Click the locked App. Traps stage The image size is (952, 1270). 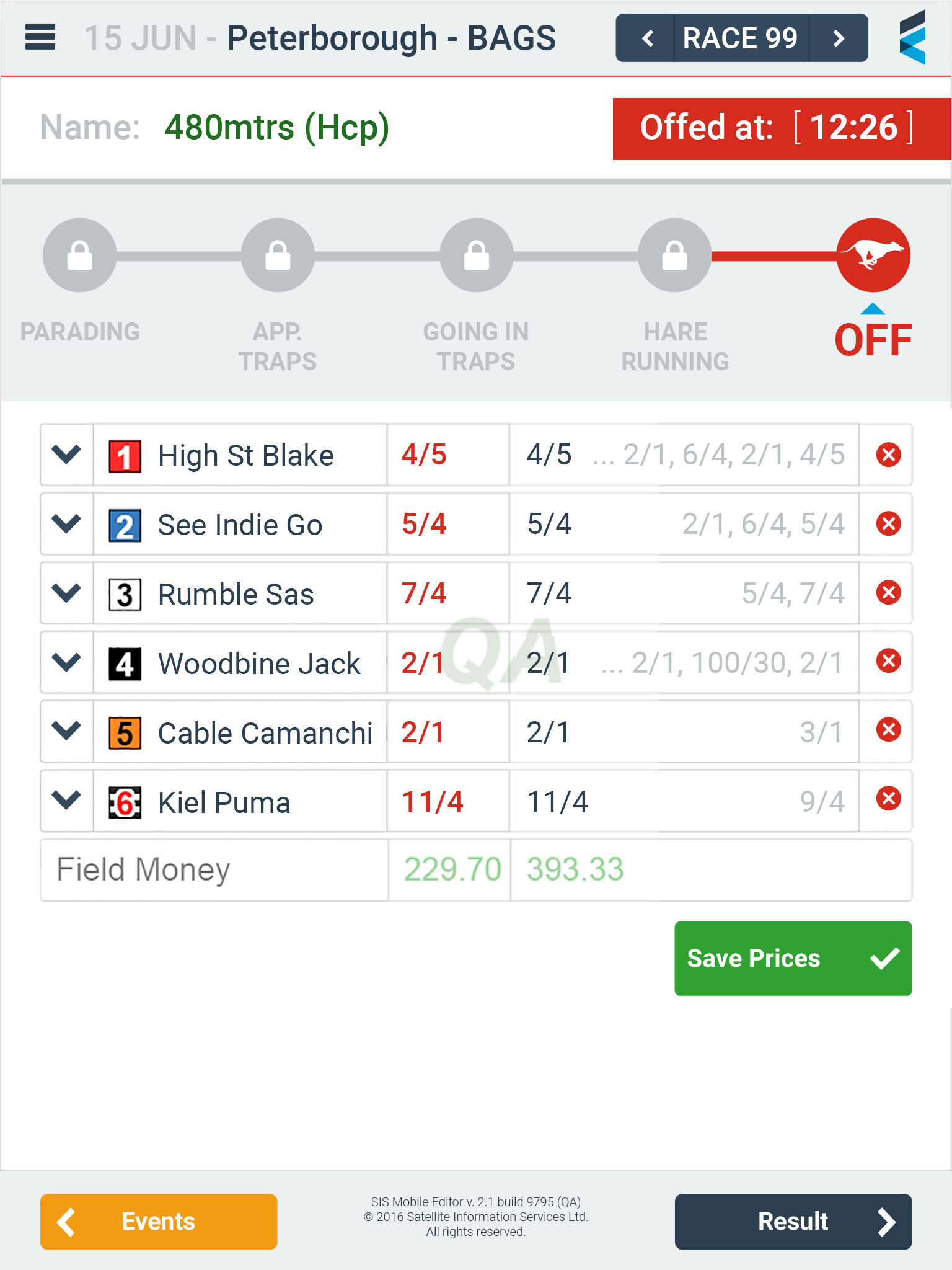pyautogui.click(x=278, y=255)
